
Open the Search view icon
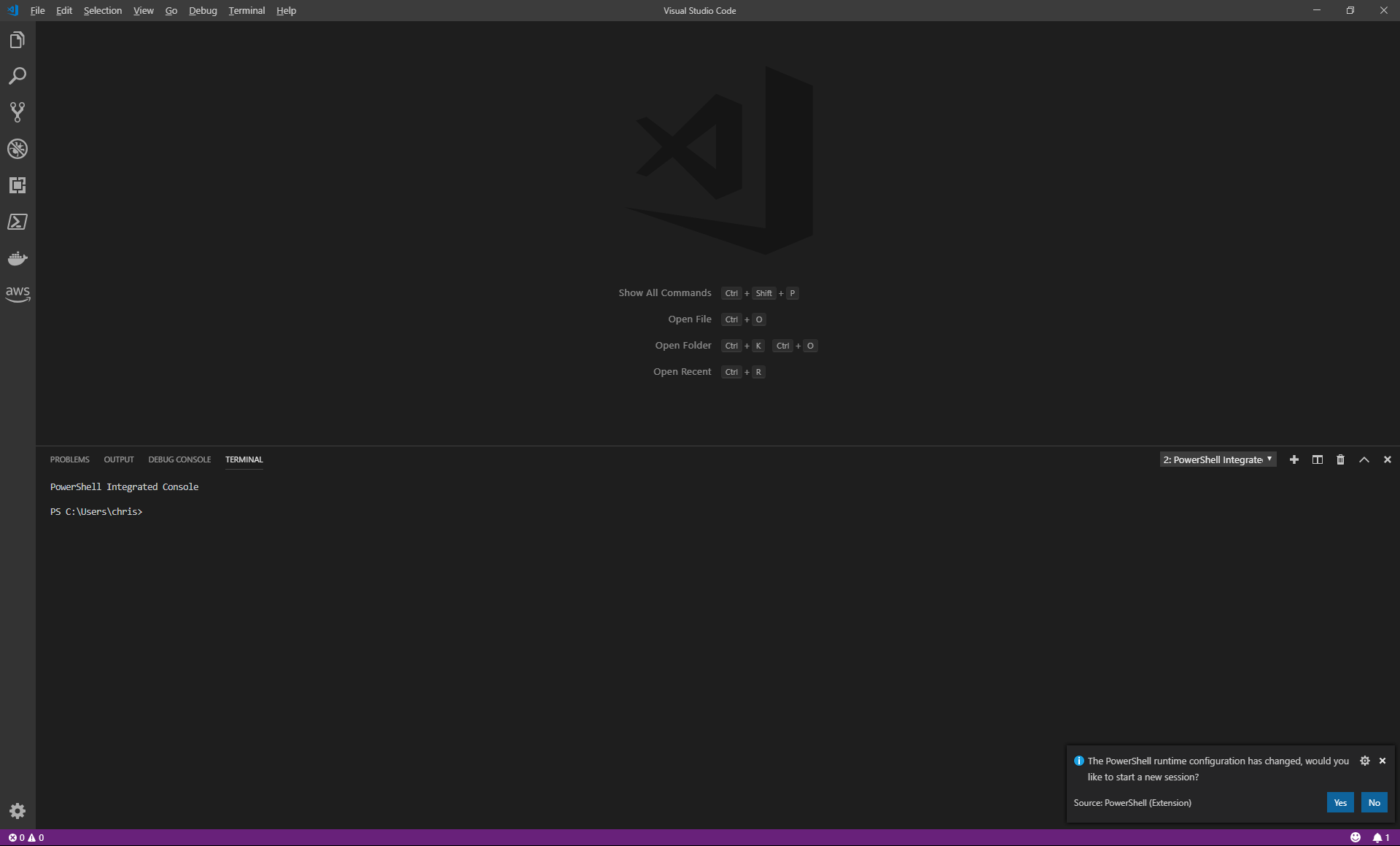coord(17,76)
